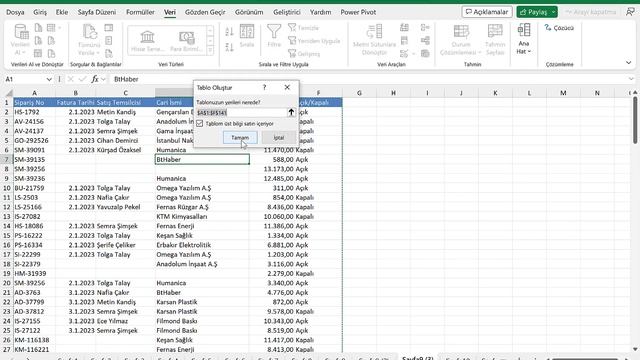Open help in Tablo Oluştur dialog
Viewport: 640px width, 360px height.
click(x=264, y=87)
